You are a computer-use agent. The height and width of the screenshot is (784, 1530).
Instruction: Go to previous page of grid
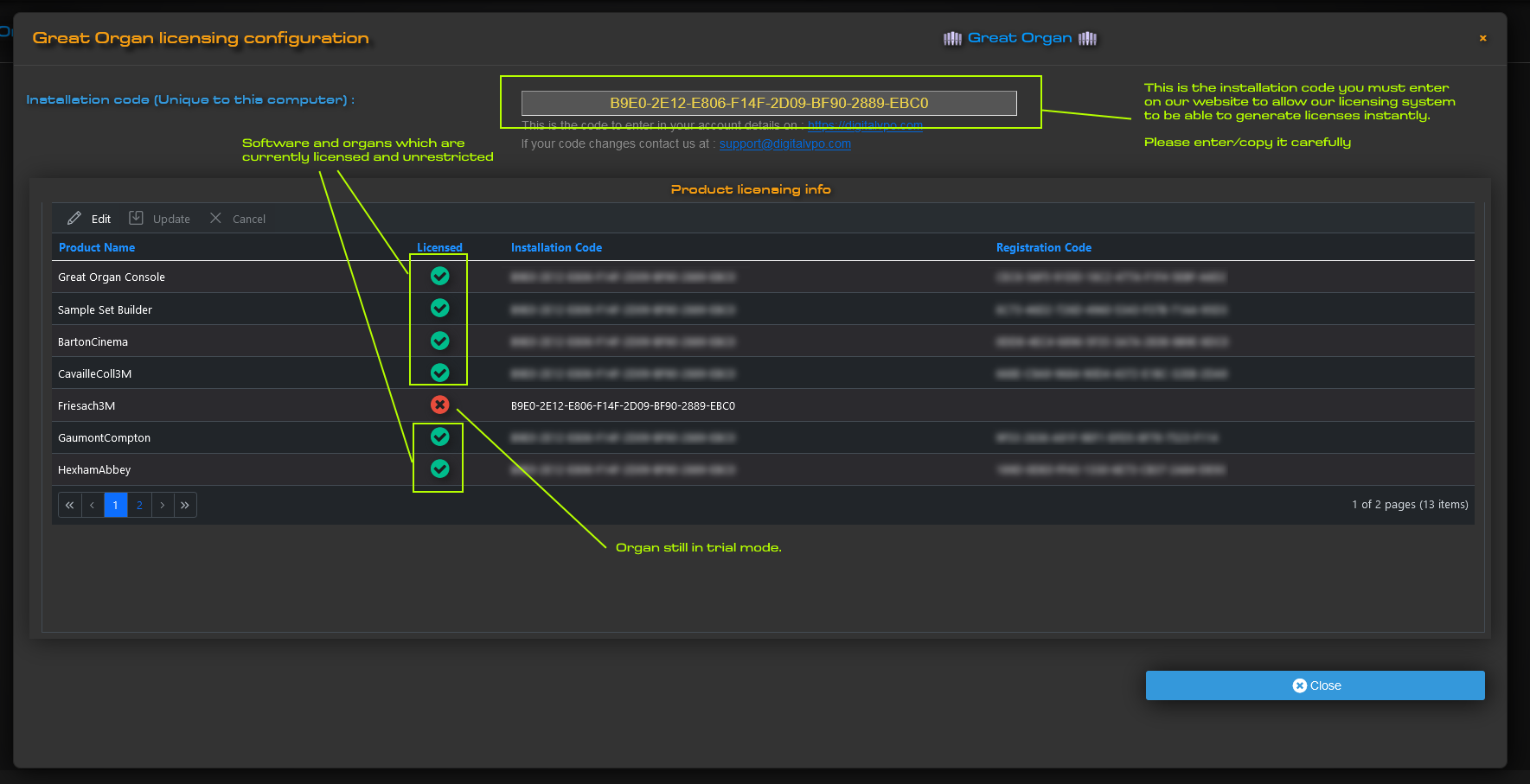(93, 505)
